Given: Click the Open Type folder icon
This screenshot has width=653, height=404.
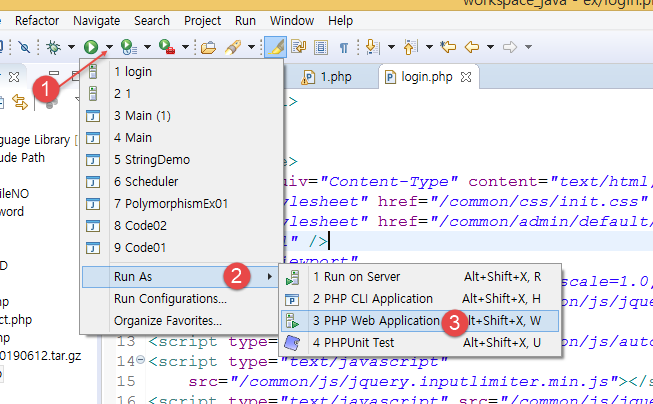Looking at the screenshot, I should pos(208,47).
